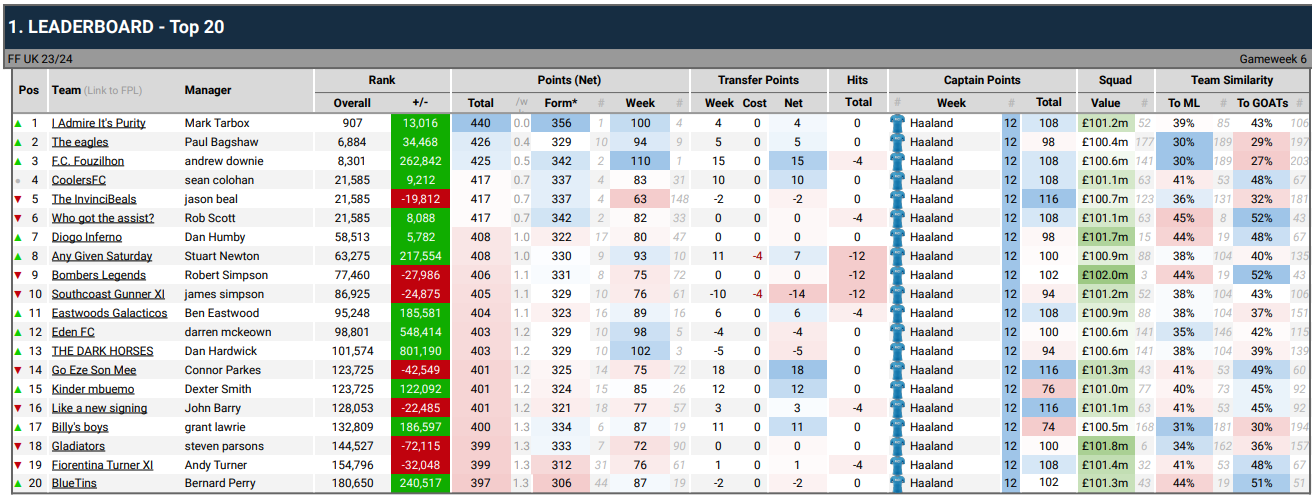Click the green up arrow beside position 20
1312x495 pixels.
17,484
